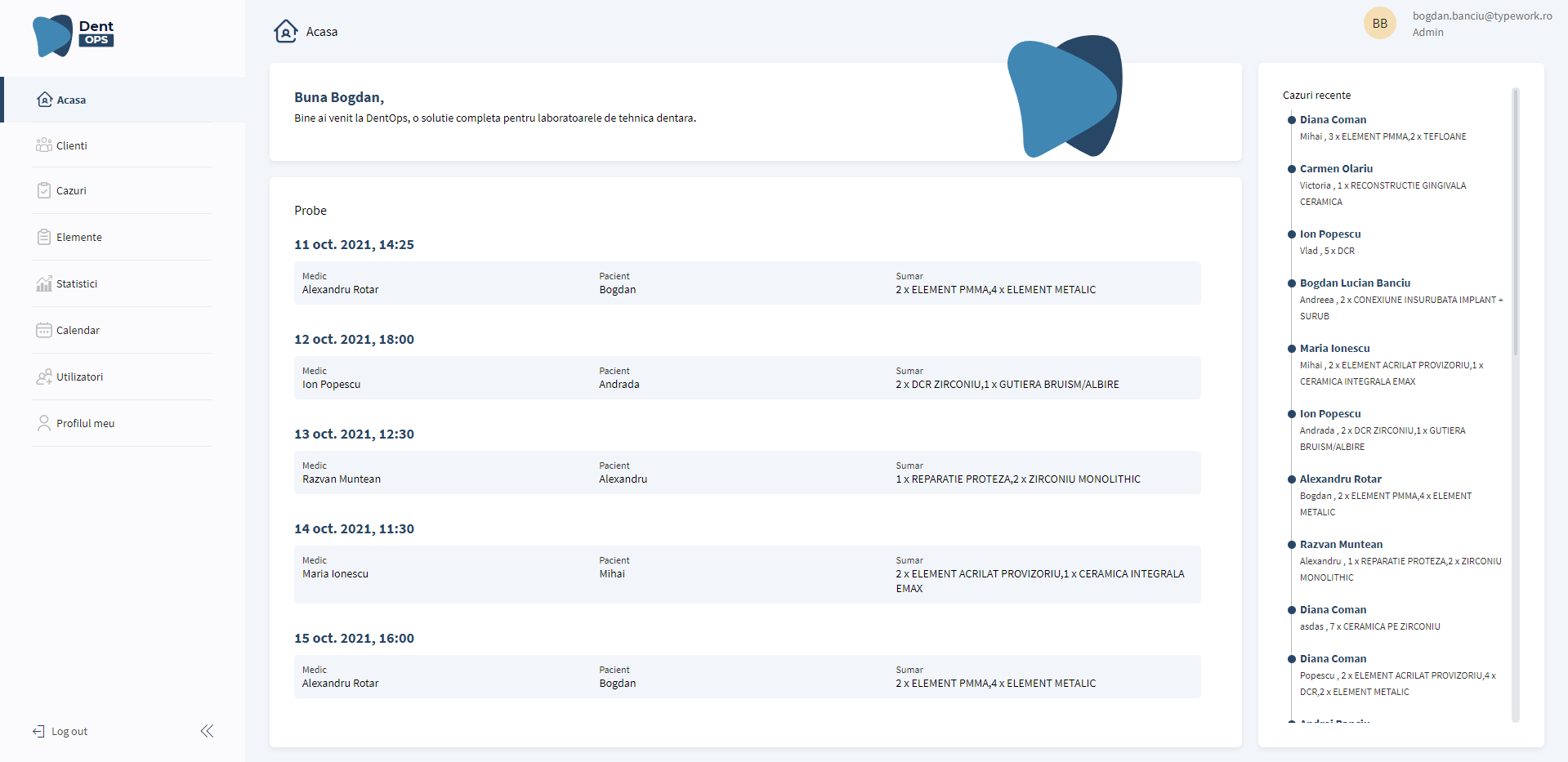Click the 12 oct. 2021, 18:00 heading
The width and height of the screenshot is (1568, 762).
(x=354, y=339)
